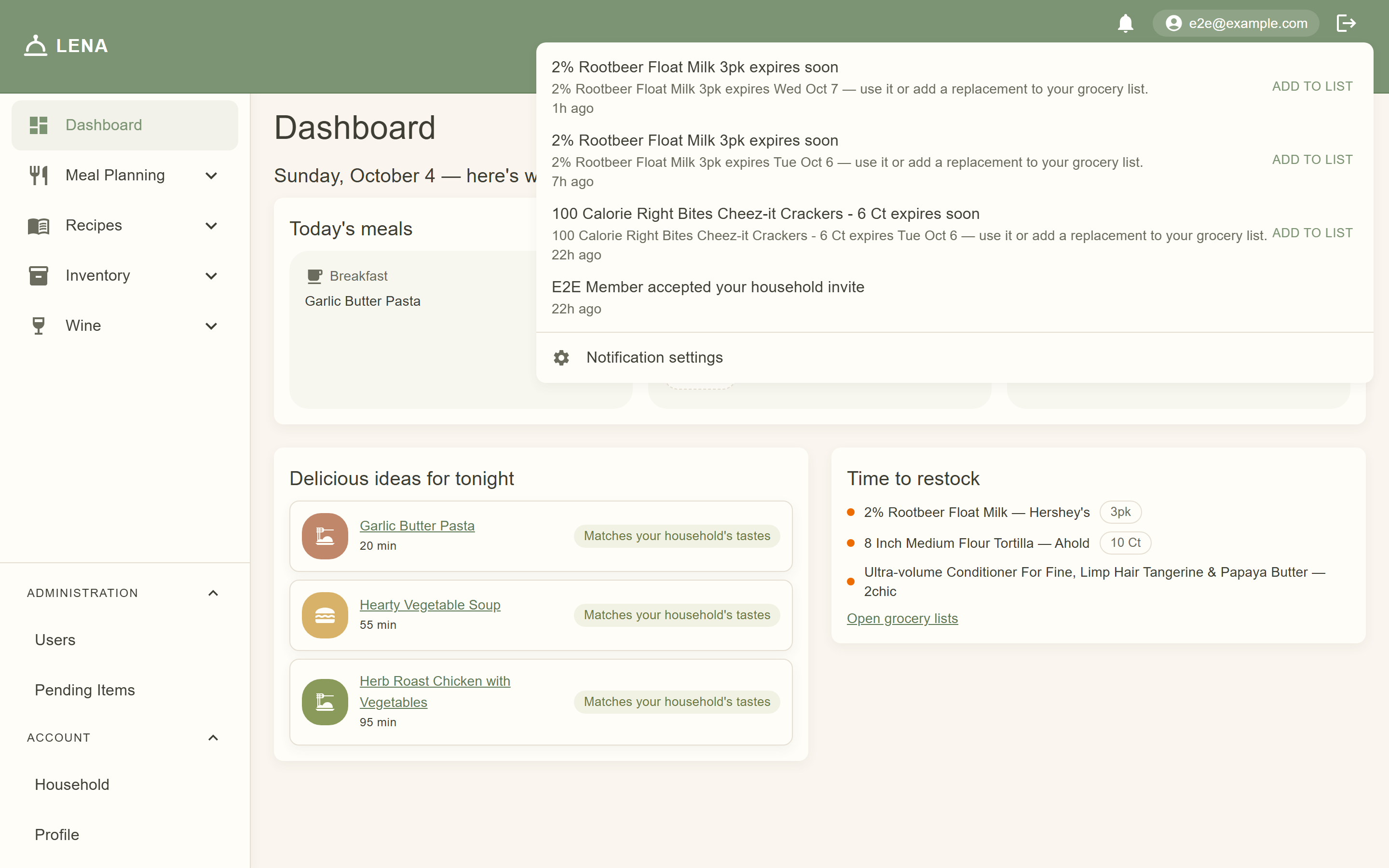This screenshot has height=868, width=1389.
Task: Click the Recipes book icon
Action: click(x=39, y=226)
